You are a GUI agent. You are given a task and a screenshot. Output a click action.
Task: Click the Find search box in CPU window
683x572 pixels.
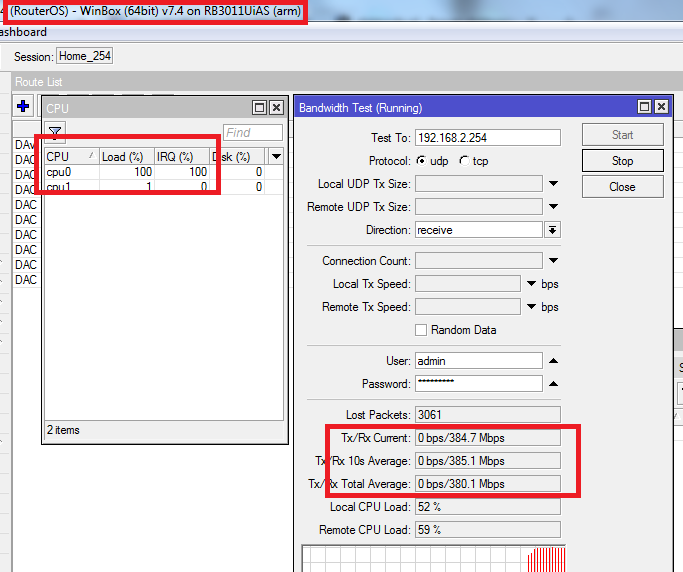point(253,132)
